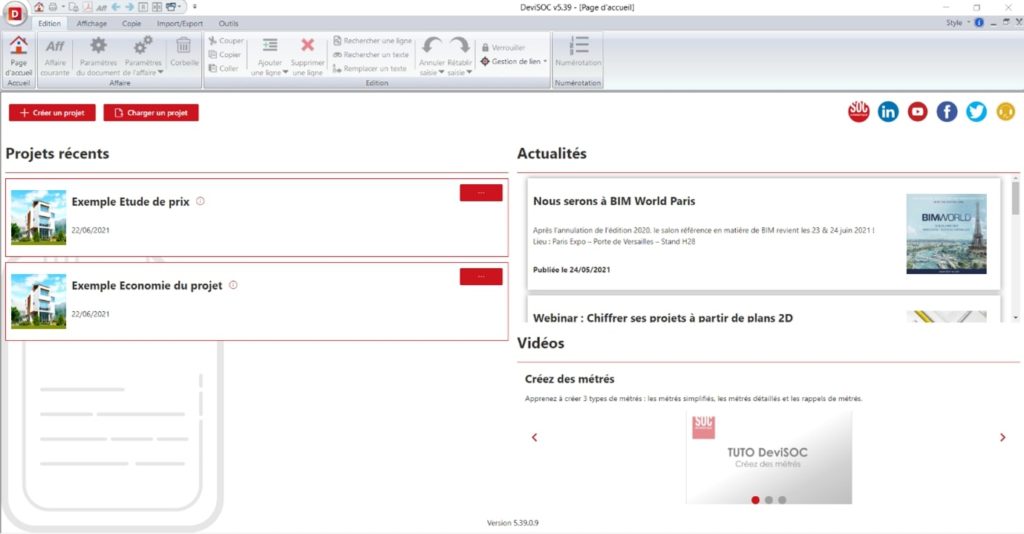Switch to the Outils ribbon tab

(x=228, y=23)
